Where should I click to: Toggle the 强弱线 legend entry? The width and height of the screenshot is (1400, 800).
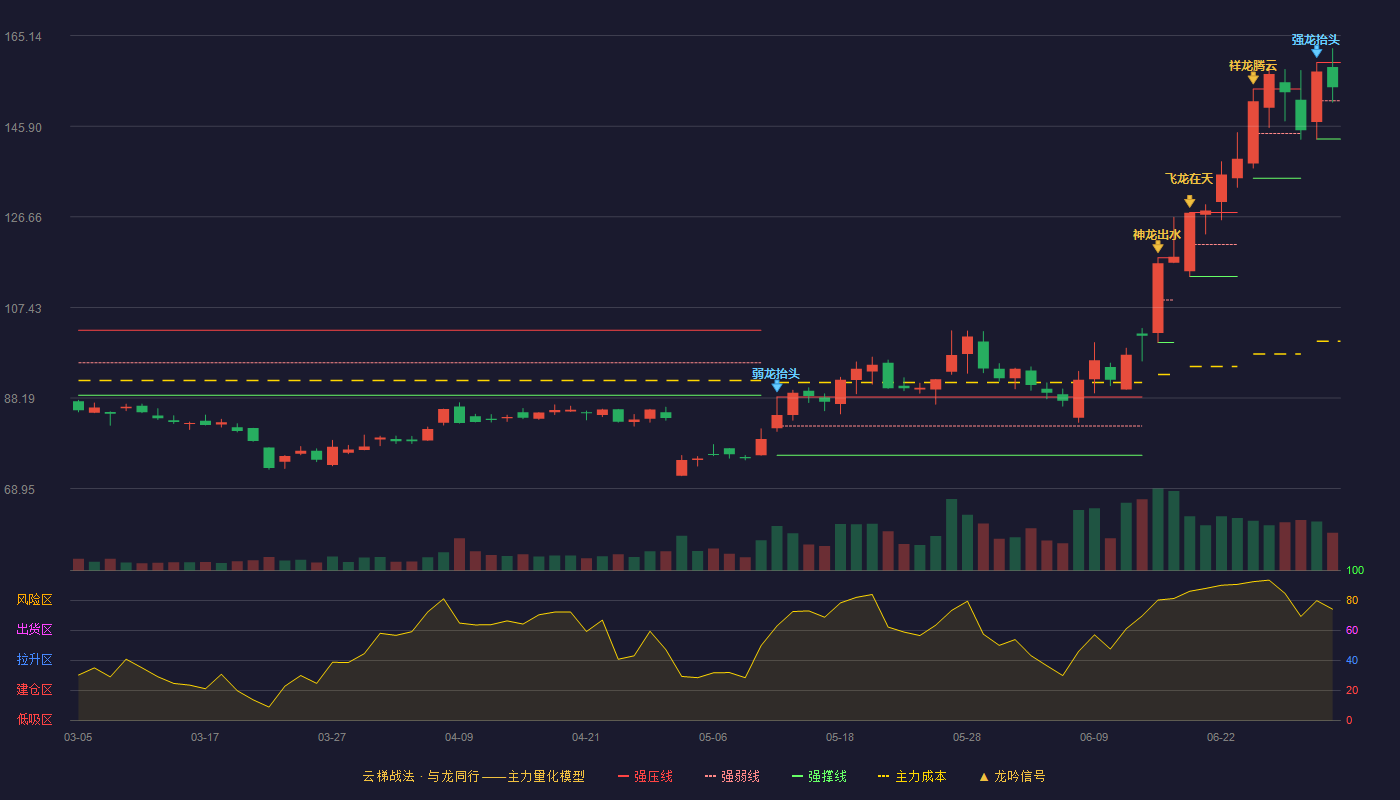pos(732,776)
